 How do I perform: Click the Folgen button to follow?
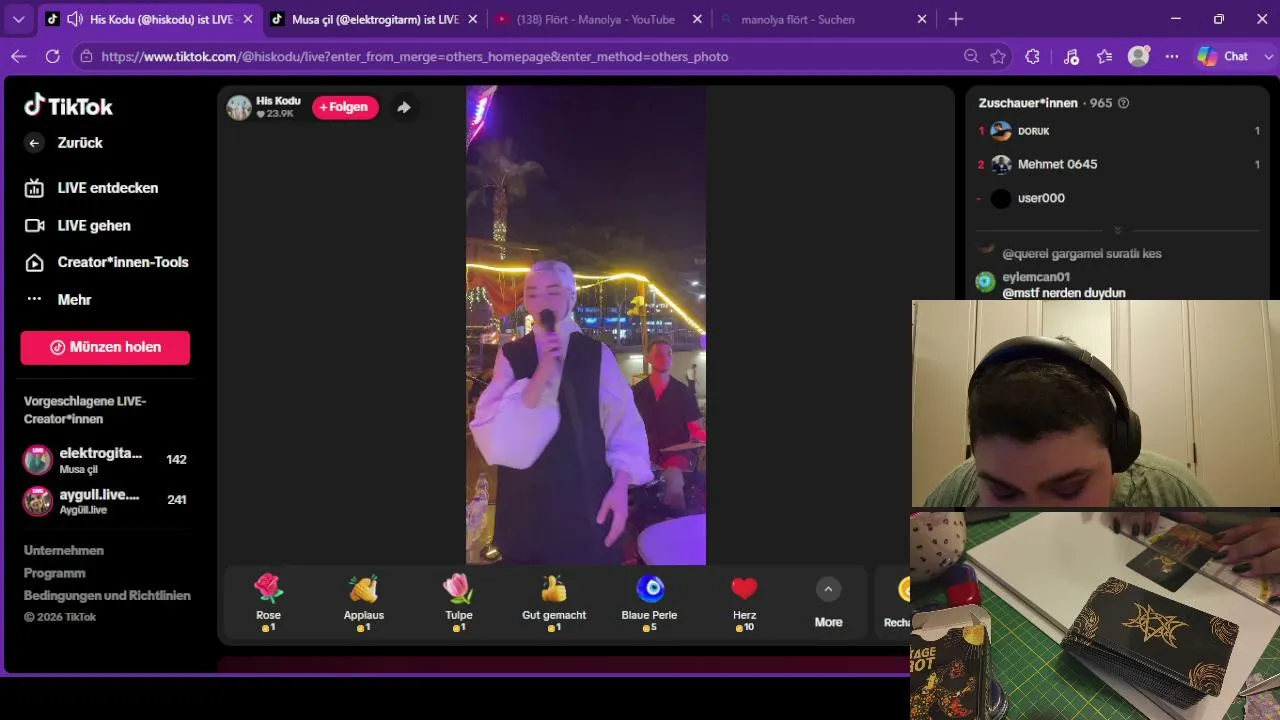click(345, 107)
